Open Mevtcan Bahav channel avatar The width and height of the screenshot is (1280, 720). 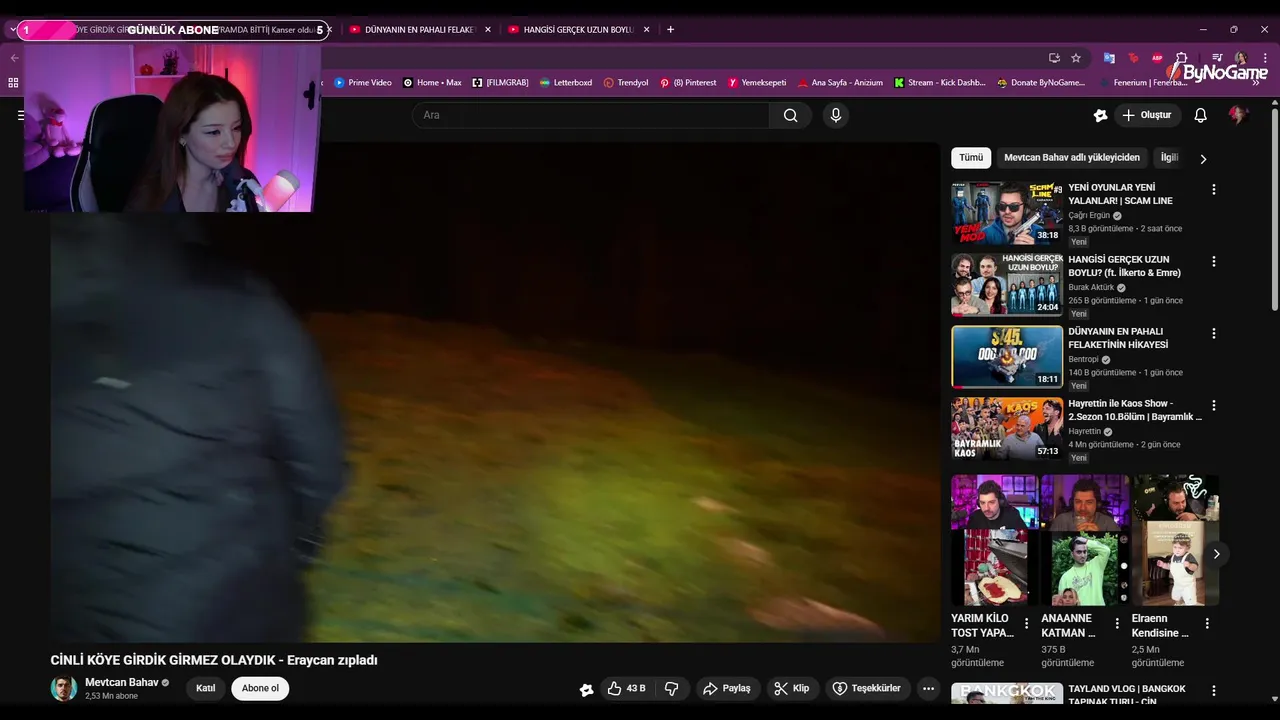coord(64,688)
